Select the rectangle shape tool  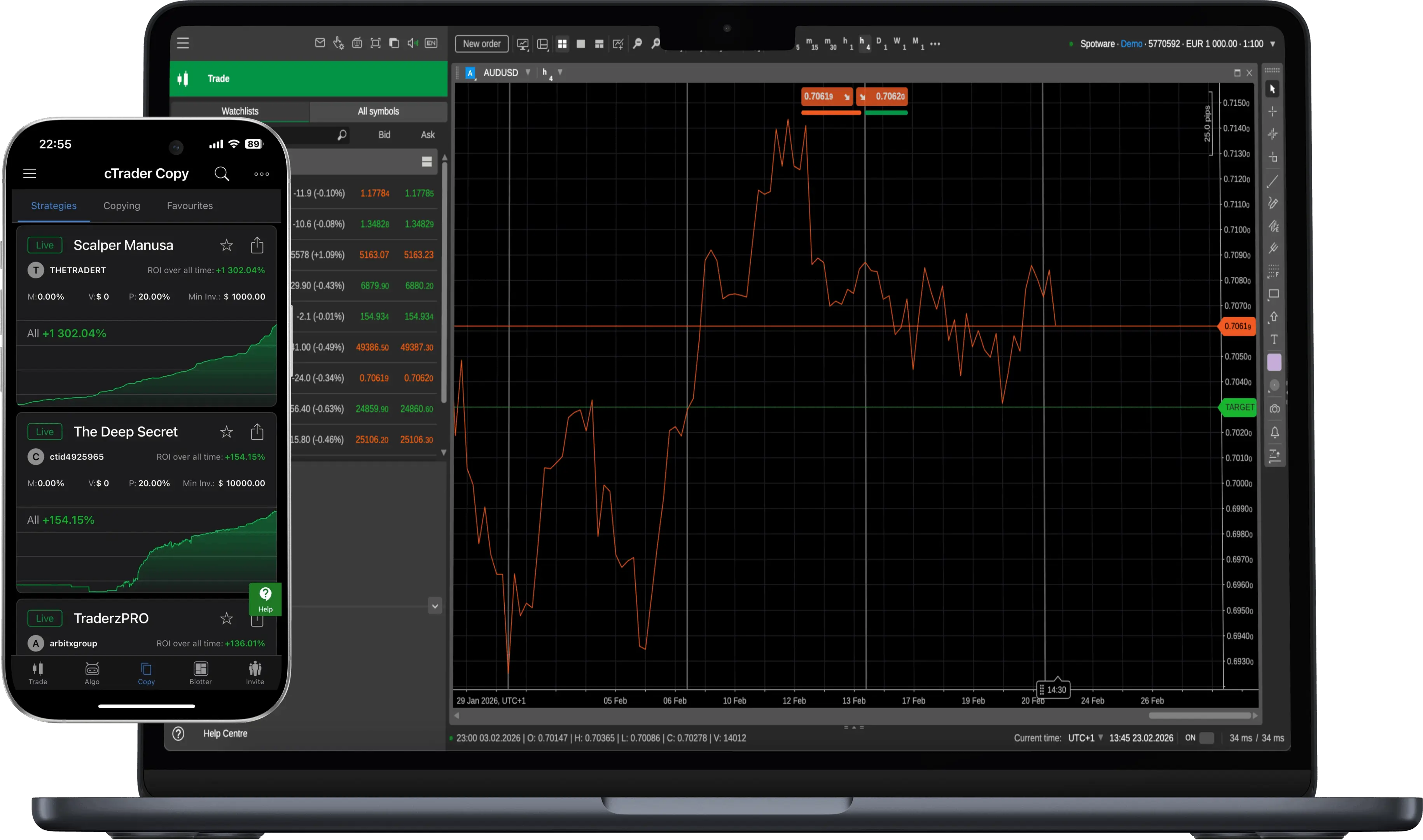pyautogui.click(x=1274, y=294)
